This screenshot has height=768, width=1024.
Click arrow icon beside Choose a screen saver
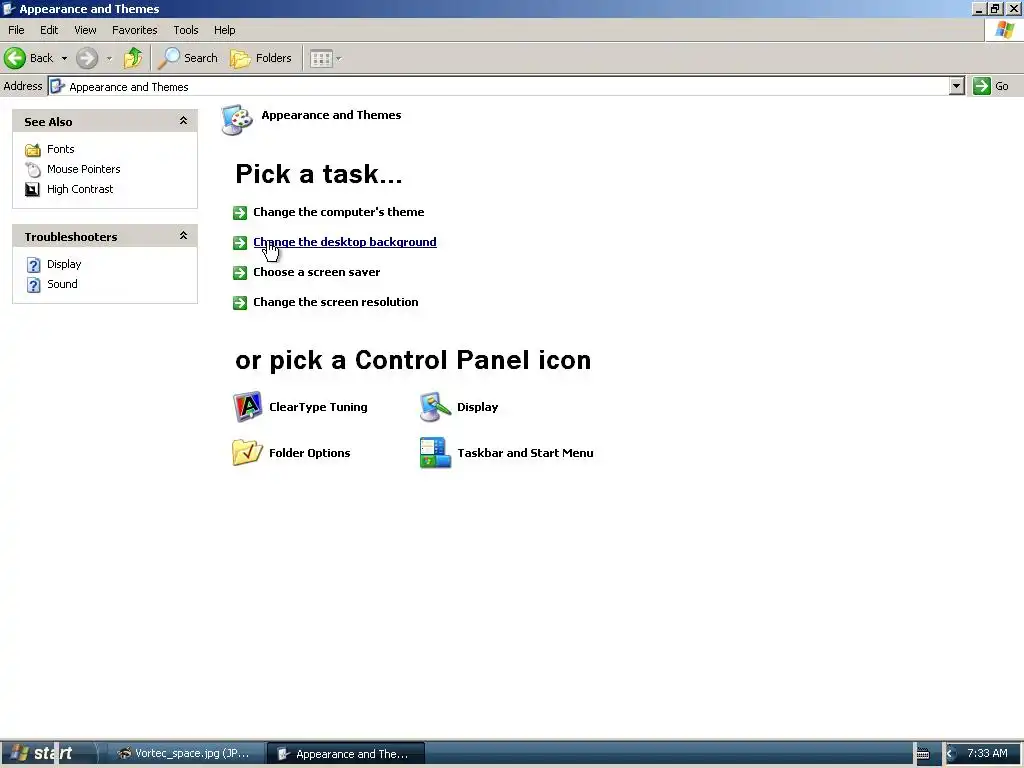240,273
